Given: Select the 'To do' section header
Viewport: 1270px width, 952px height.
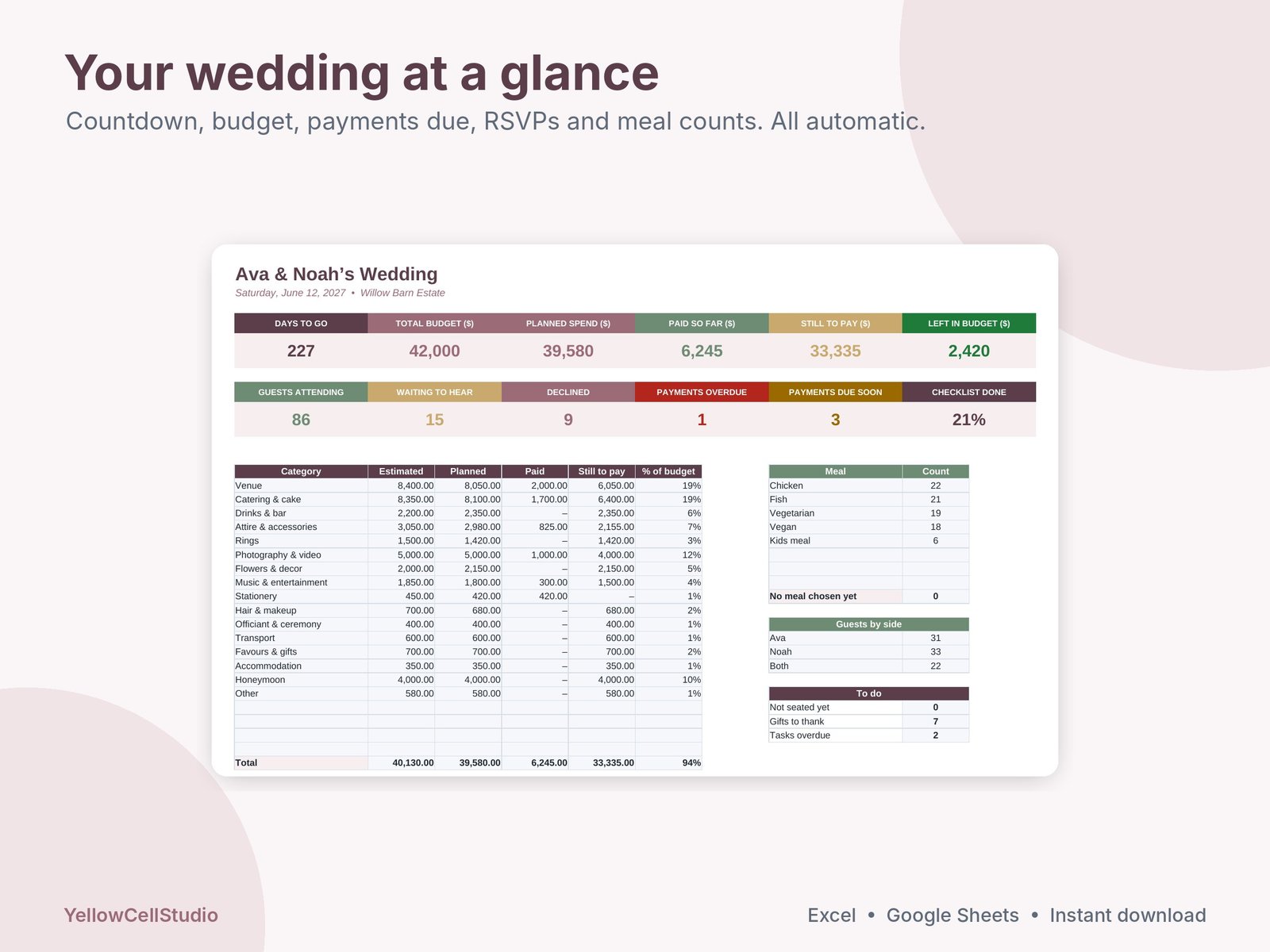Looking at the screenshot, I should (868, 693).
